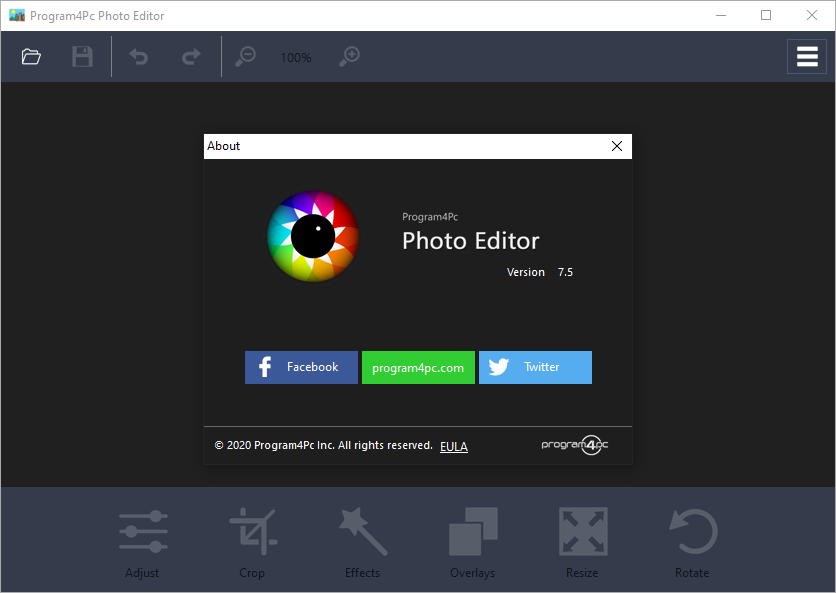Viewport: 836px width, 593px height.
Task: Minimize the Photo Editor window
Action: tap(721, 15)
